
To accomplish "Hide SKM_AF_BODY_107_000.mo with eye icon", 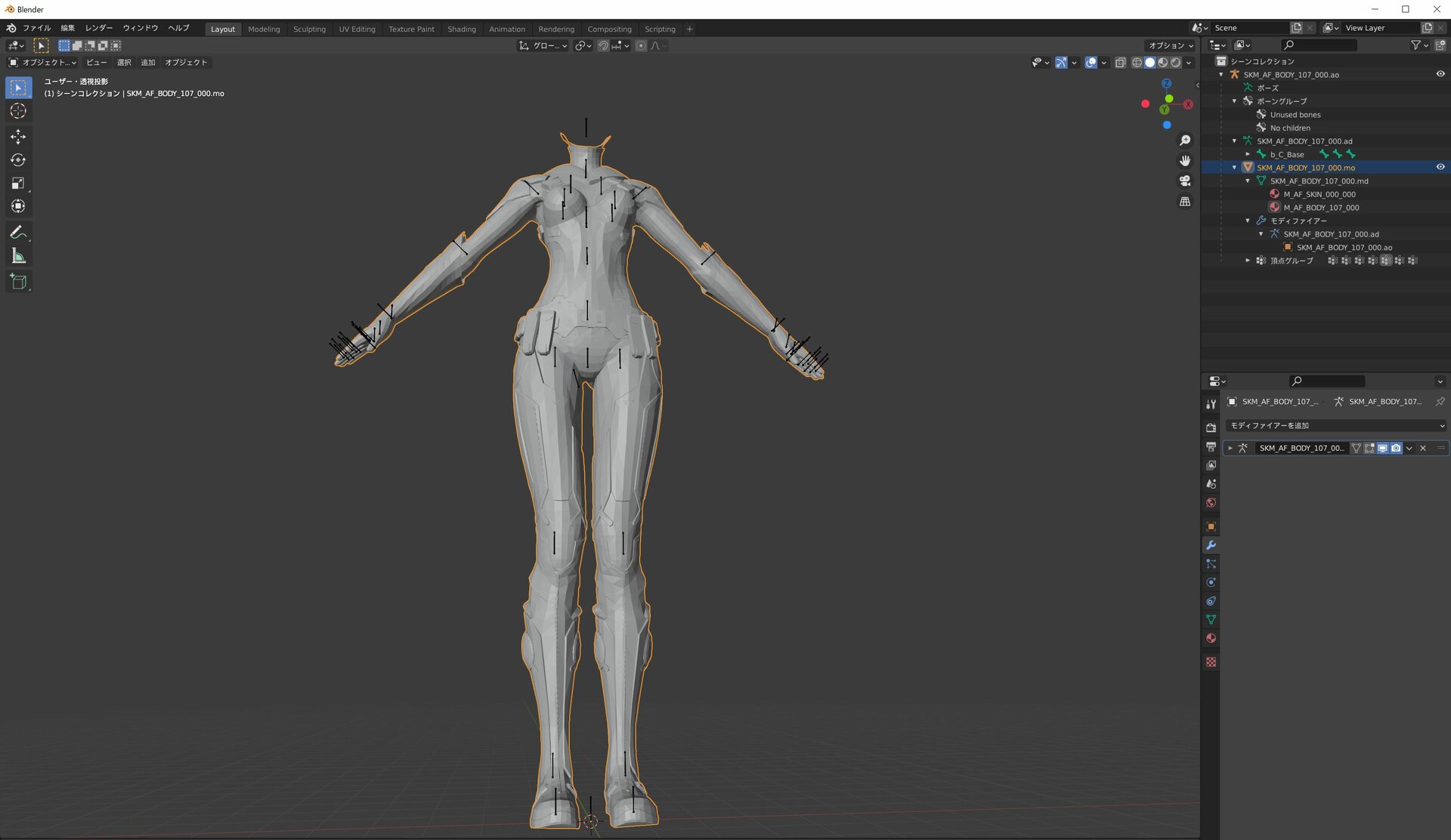I will click(1440, 167).
